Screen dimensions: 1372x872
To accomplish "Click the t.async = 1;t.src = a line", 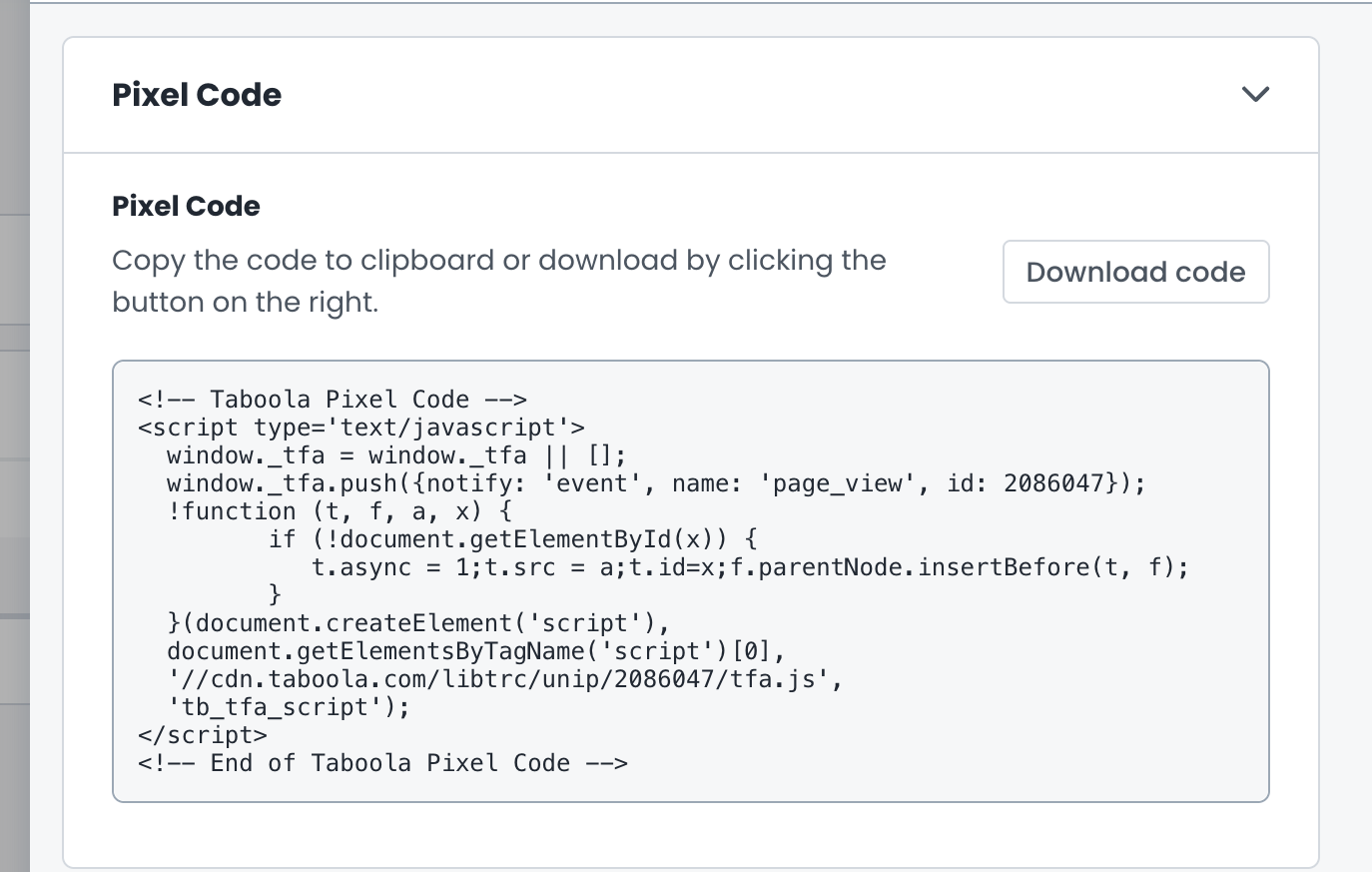I will pos(751,567).
